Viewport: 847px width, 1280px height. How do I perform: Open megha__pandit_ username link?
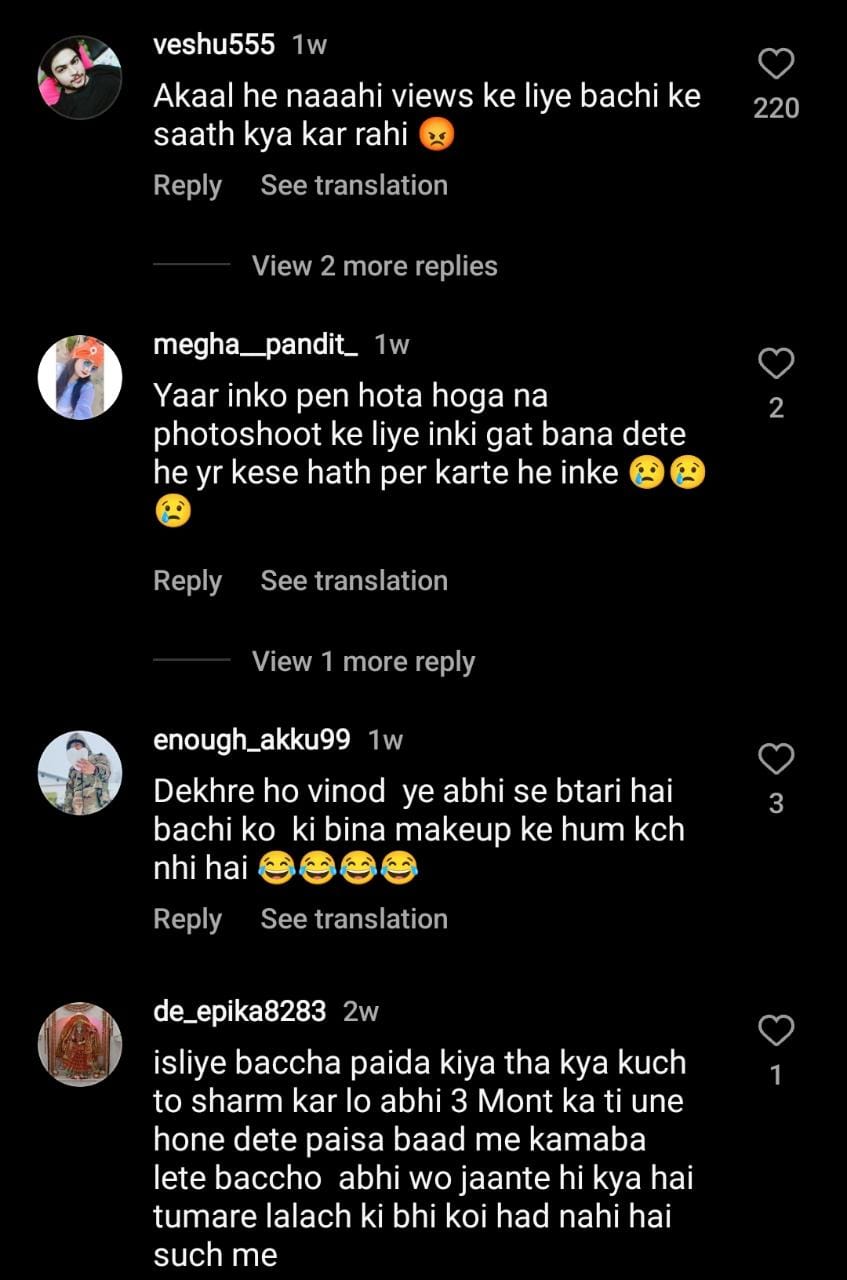point(255,345)
